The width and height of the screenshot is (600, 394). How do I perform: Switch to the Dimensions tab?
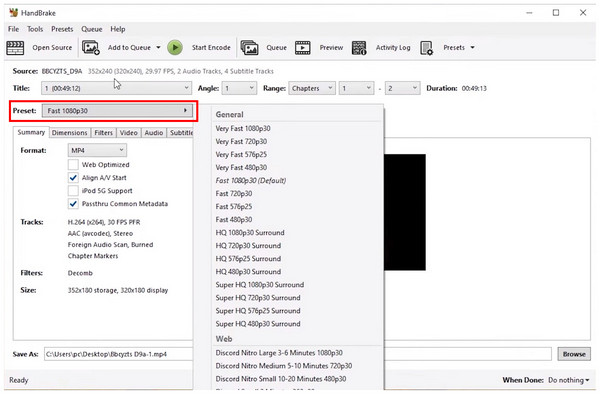coord(70,133)
